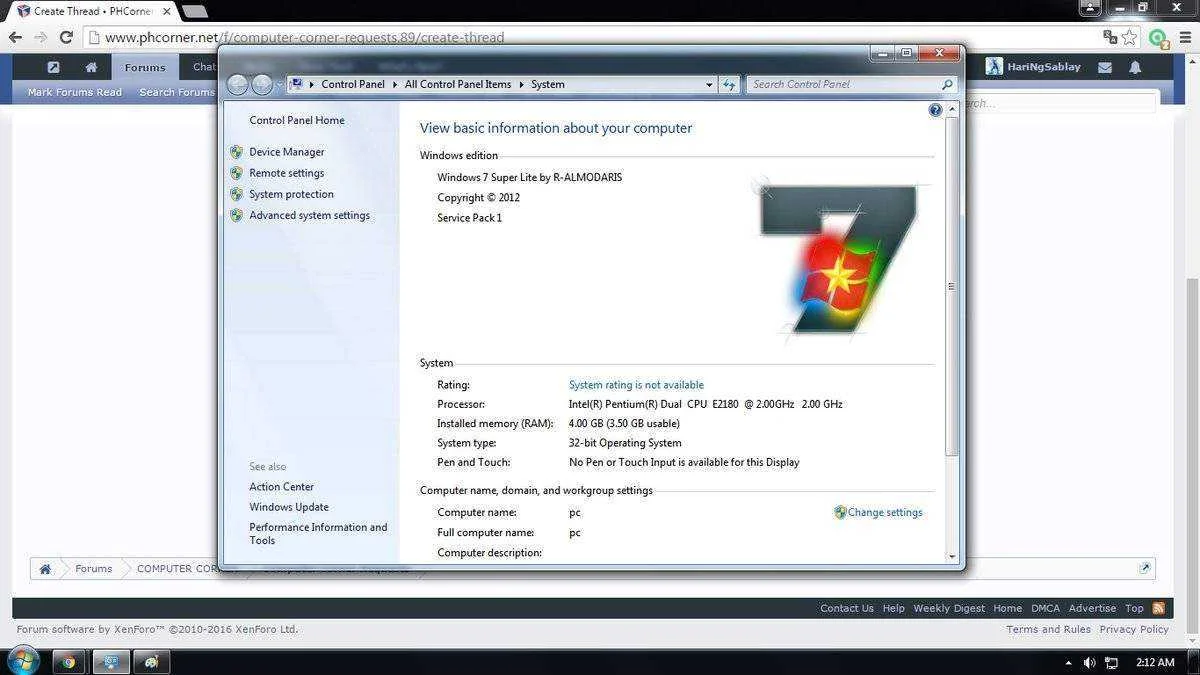Click the forum navbar external-link icon
1200x675 pixels.
53,67
